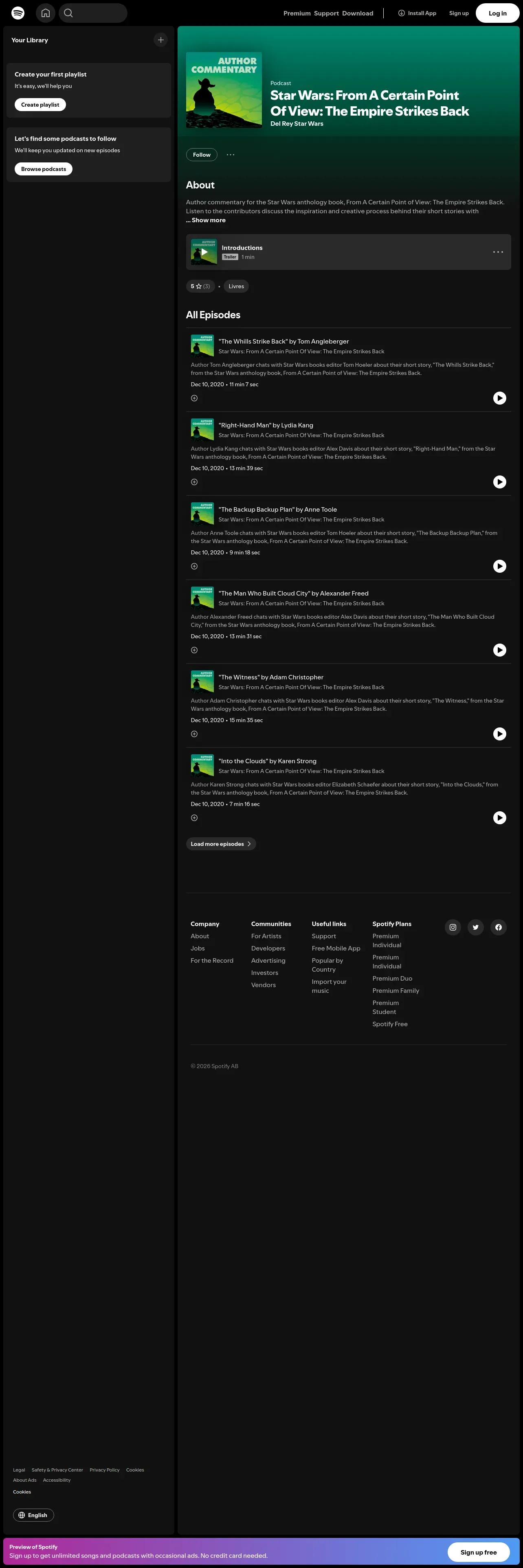Add "The Man Who Built Cloud City" to library

[194, 650]
